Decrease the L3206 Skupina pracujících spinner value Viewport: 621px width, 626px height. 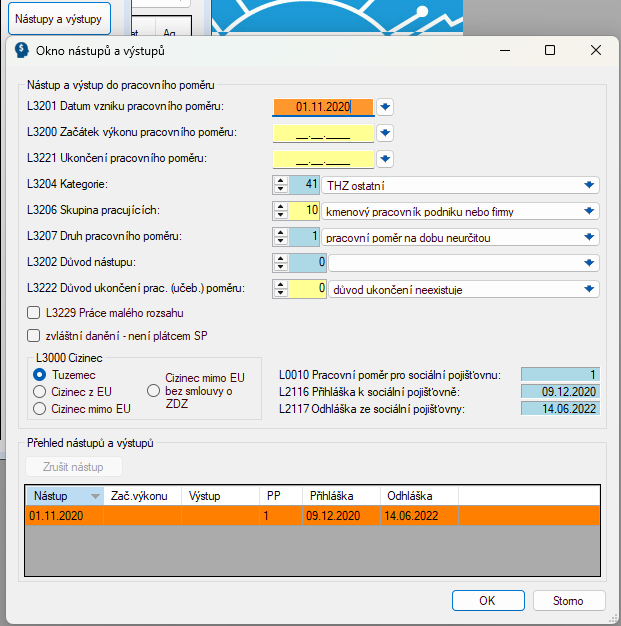[281, 215]
